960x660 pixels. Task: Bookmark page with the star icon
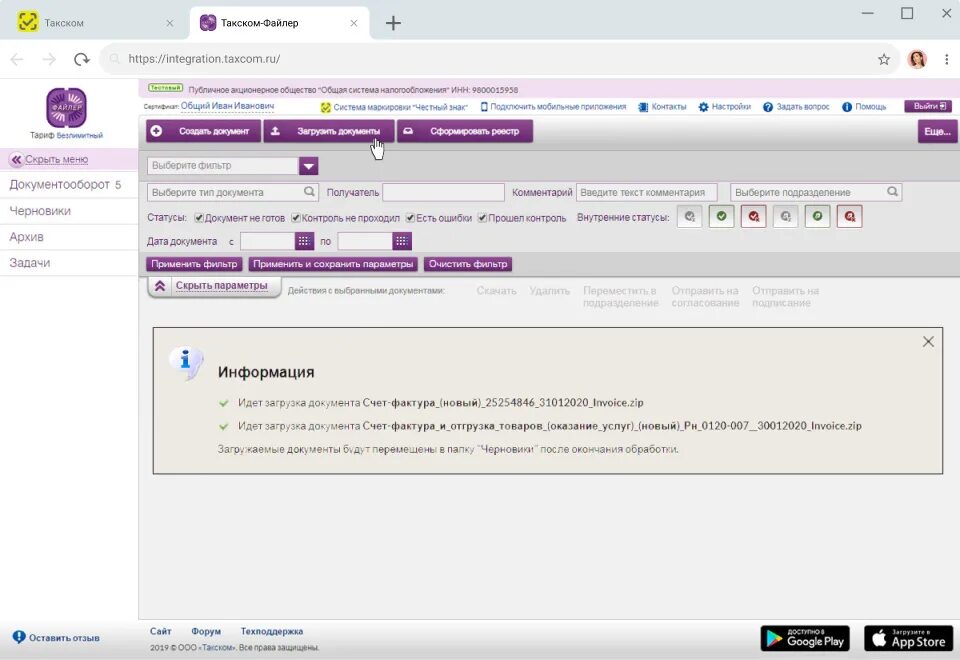[883, 59]
